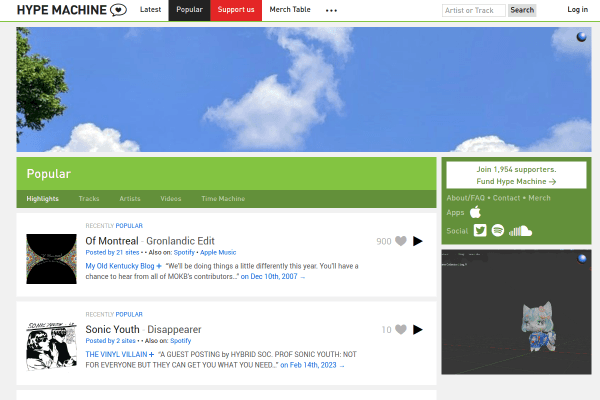This screenshot has width=600, height=400.
Task: Focus the Artist or Track search field
Action: pyautogui.click(x=474, y=10)
